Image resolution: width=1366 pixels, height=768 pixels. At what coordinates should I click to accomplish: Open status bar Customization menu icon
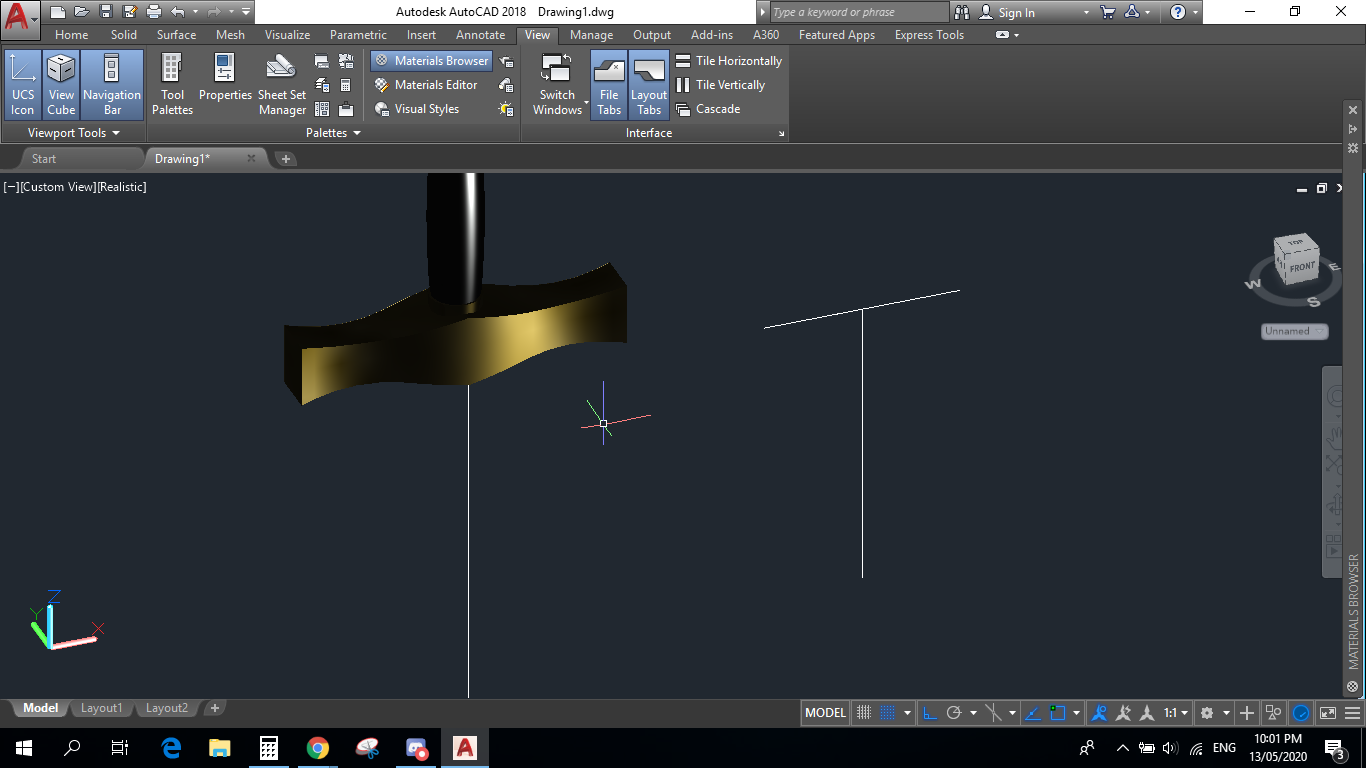coord(1353,713)
